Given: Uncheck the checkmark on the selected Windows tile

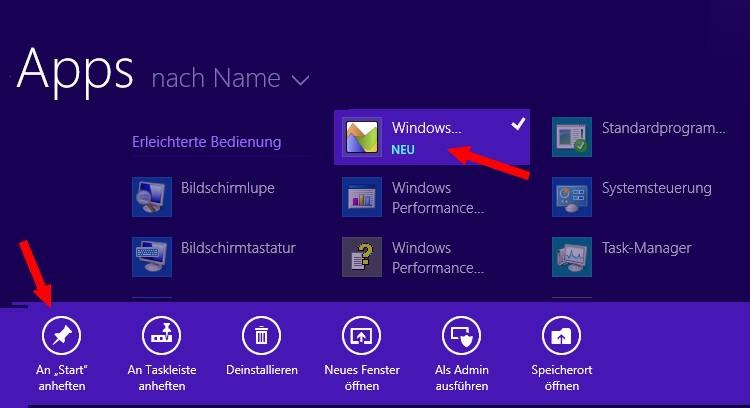Looking at the screenshot, I should pyautogui.click(x=517, y=125).
